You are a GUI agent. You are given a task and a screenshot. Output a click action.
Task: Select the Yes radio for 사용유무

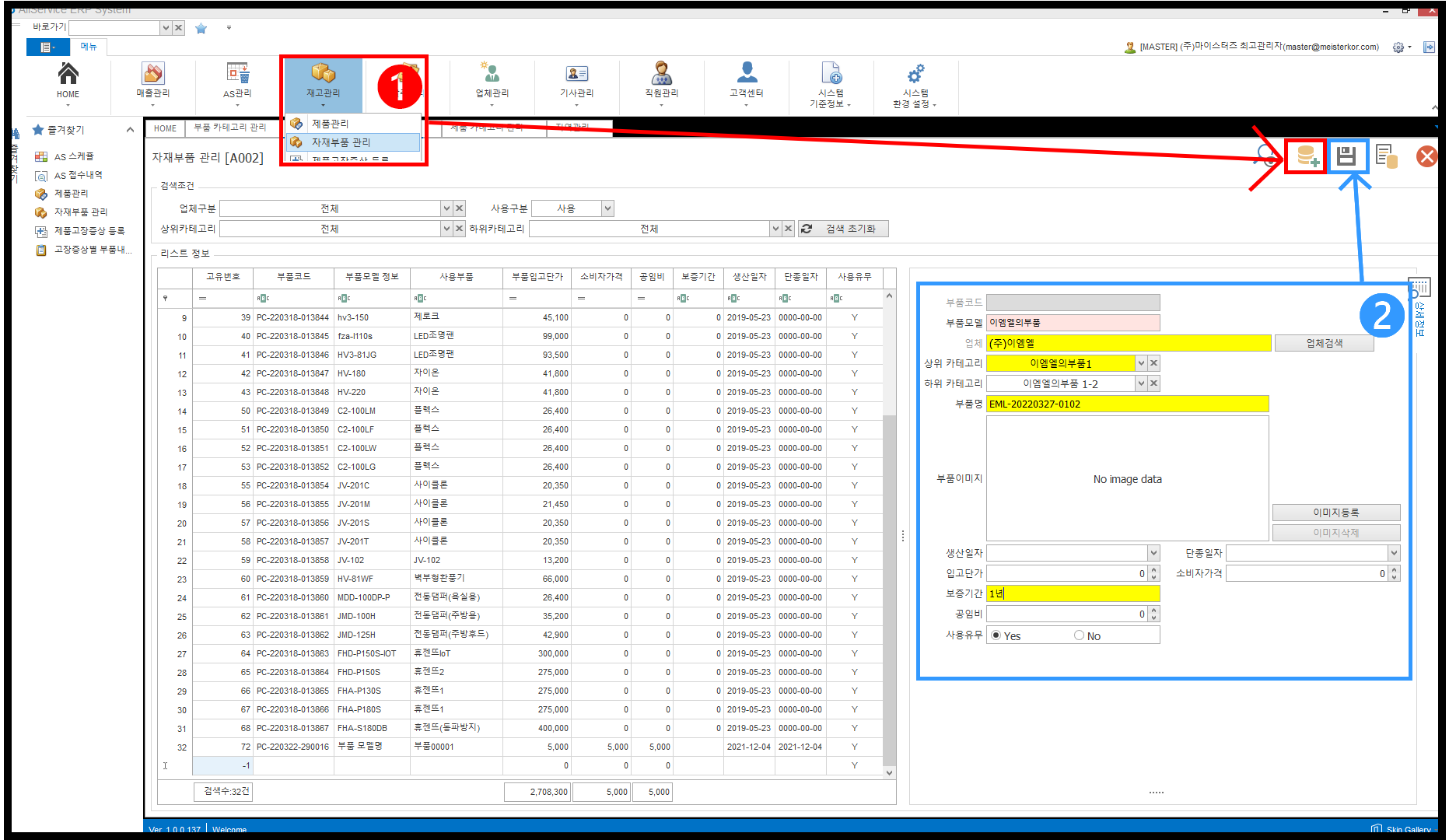pos(996,635)
